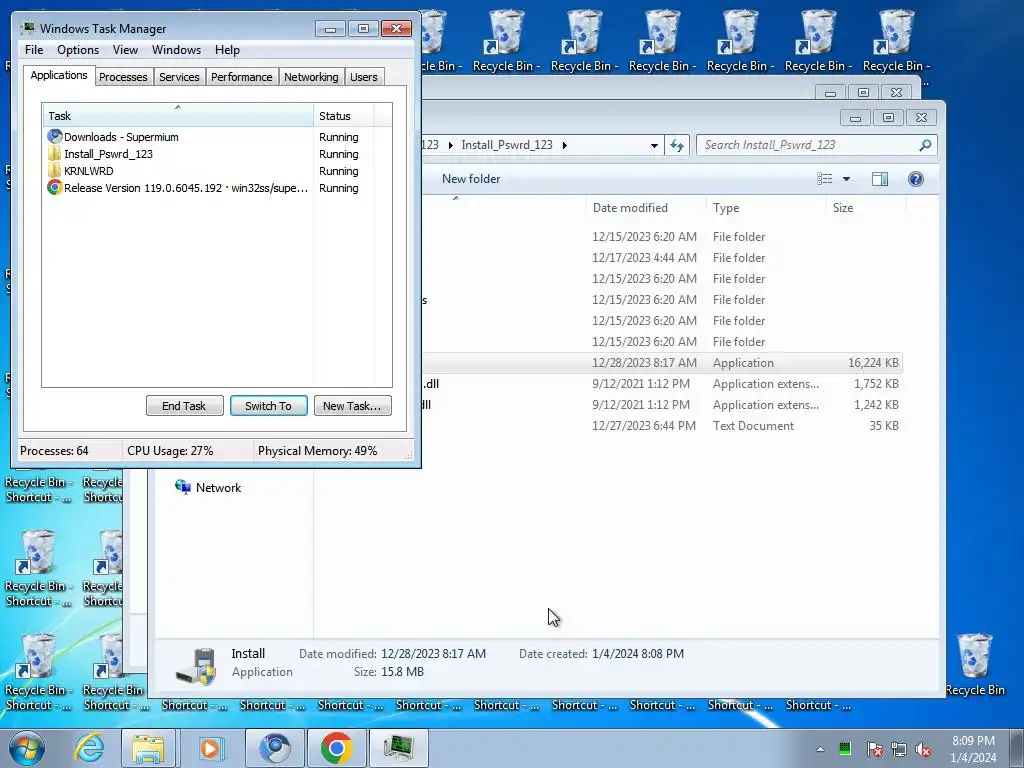1024x768 pixels.
Task: Select the Install_Pswrd_123 task row
Action: pos(202,154)
